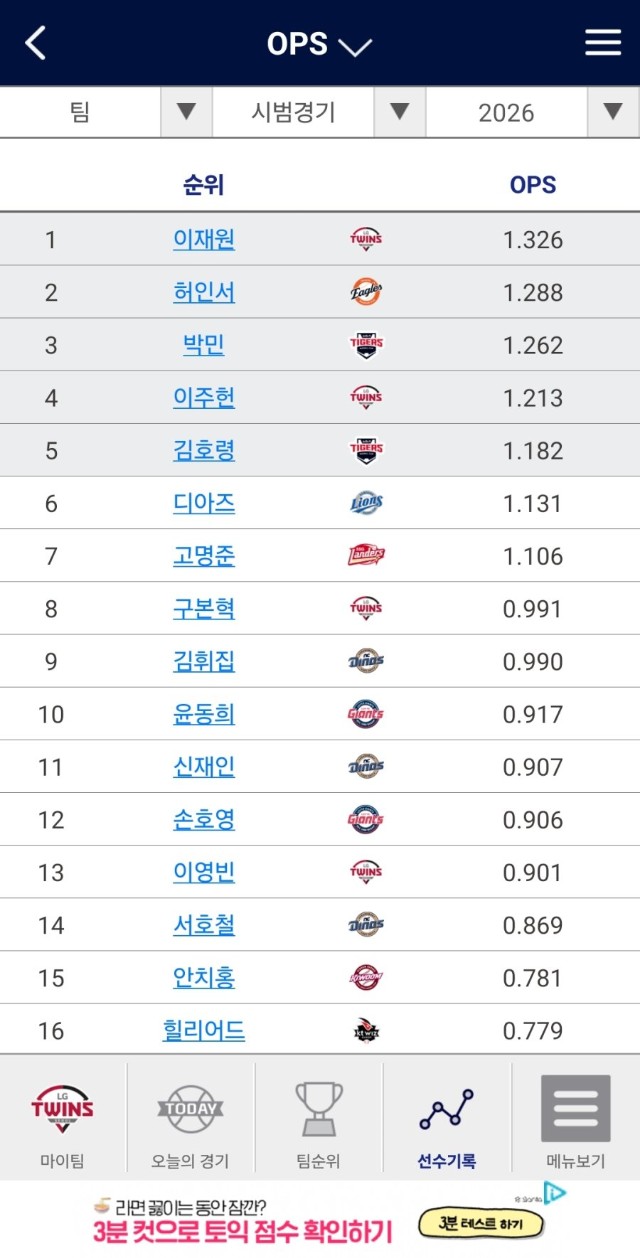Tap the trophy team rankings icon
The height and width of the screenshot is (1258, 640).
(x=319, y=1108)
